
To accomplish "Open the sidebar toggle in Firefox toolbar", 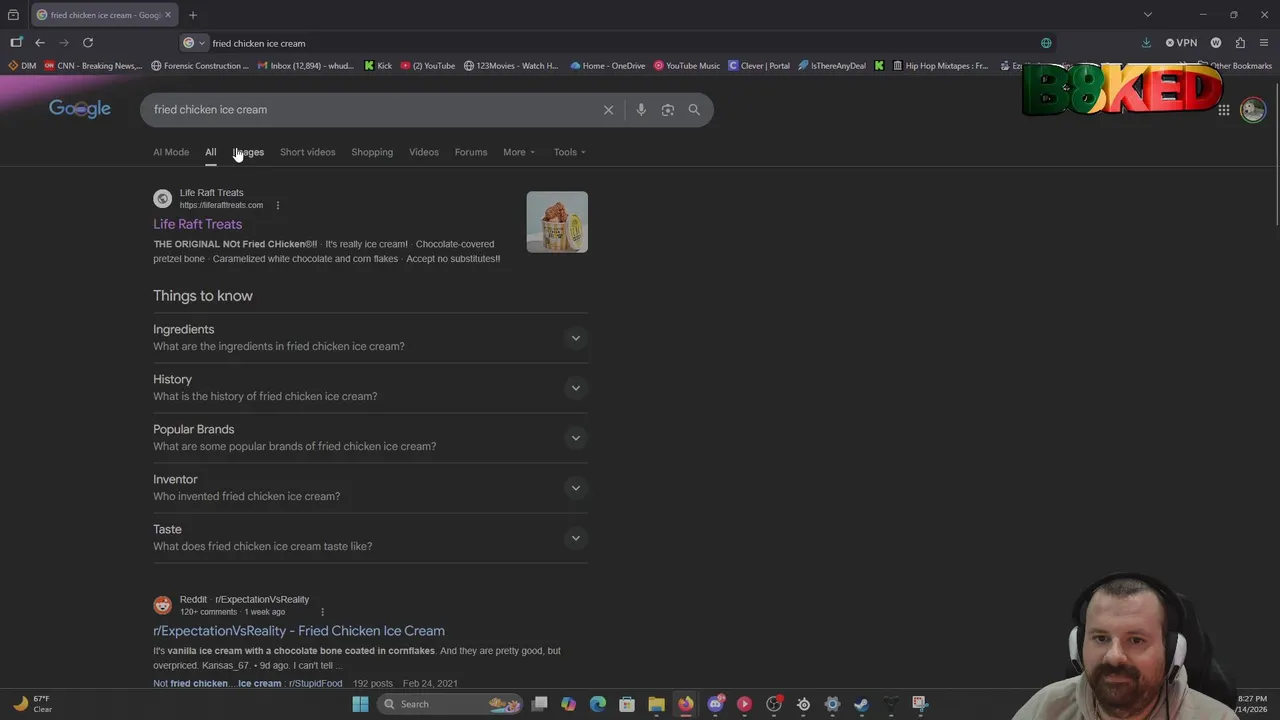I will 16,43.
